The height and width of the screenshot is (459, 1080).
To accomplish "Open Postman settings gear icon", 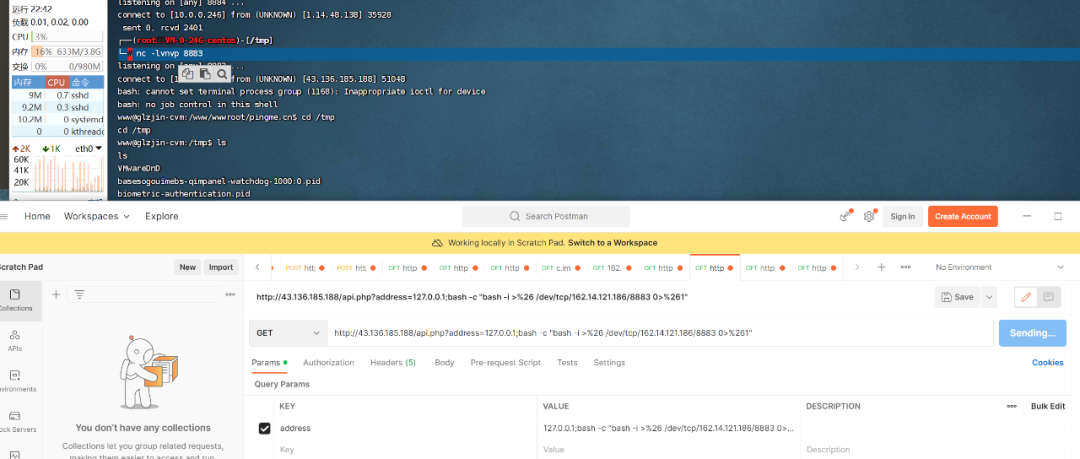I will (869, 216).
